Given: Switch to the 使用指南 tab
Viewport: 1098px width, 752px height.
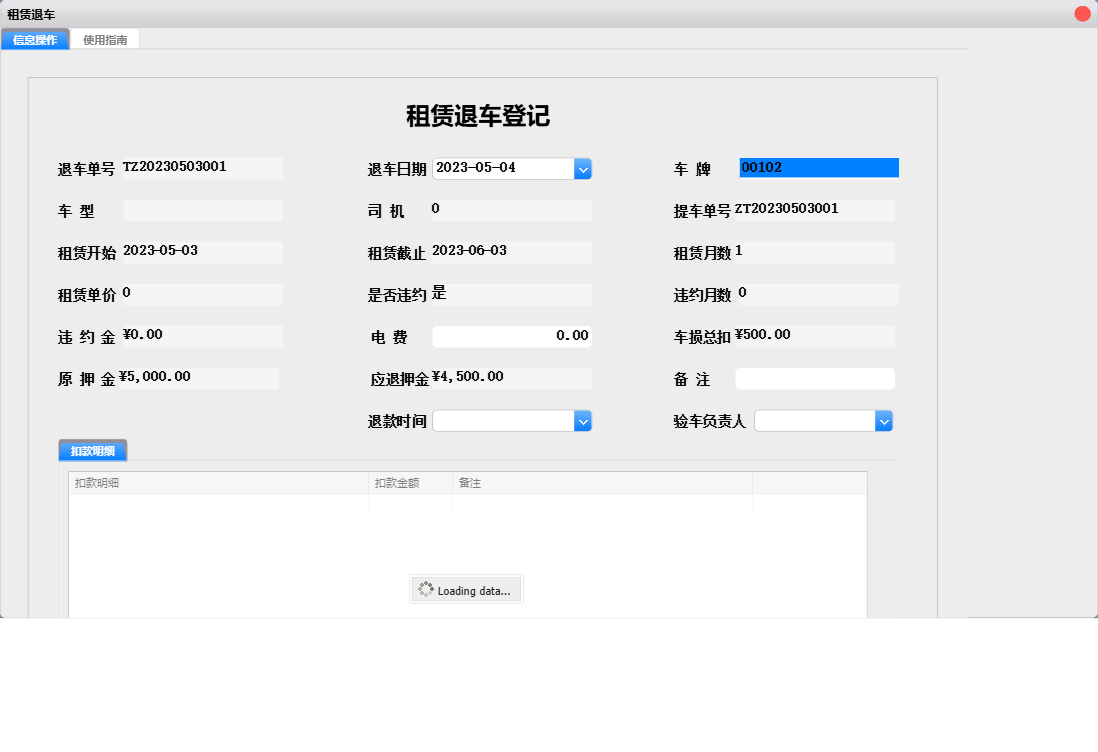Looking at the screenshot, I should pos(105,38).
